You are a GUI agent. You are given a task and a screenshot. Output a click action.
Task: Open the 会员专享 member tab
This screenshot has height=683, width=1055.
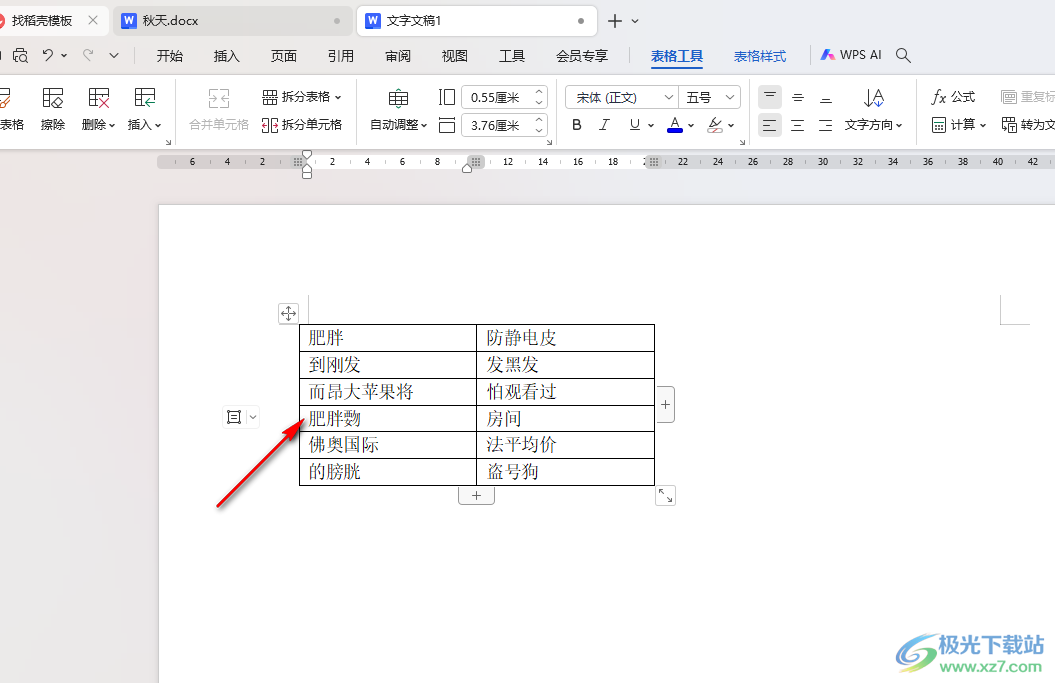click(x=582, y=56)
